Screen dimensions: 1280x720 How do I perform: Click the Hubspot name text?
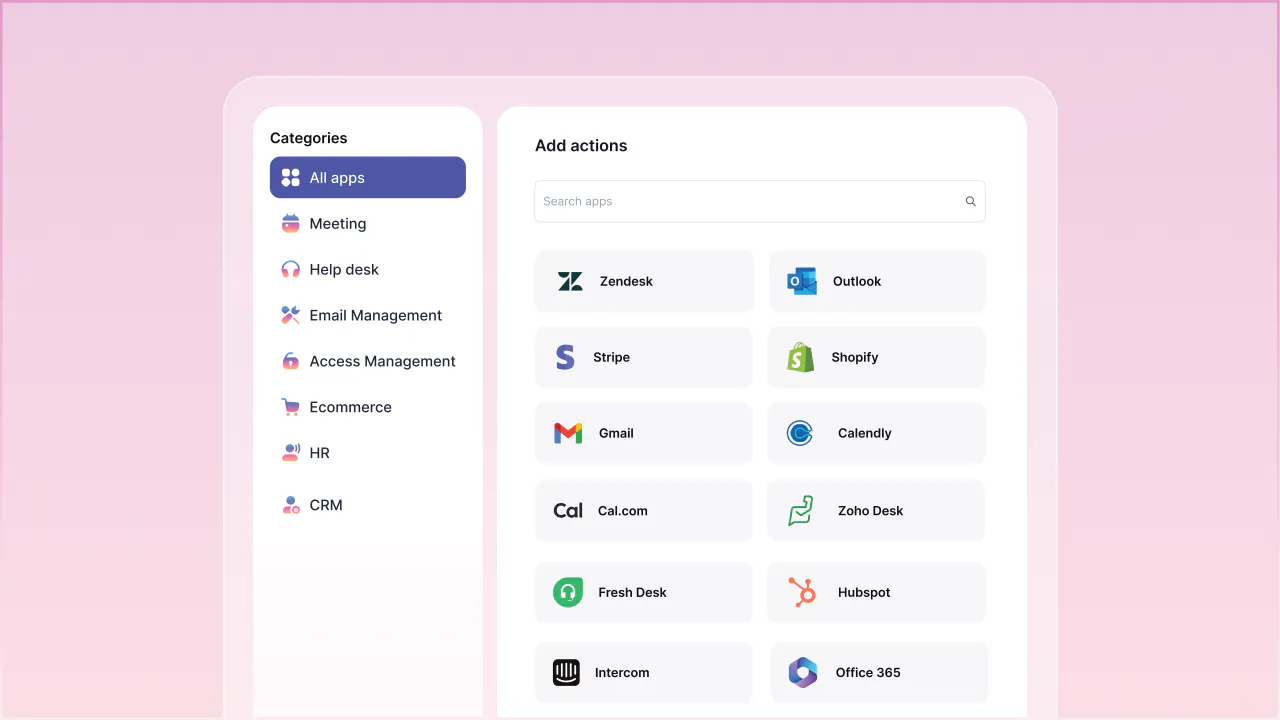click(864, 592)
